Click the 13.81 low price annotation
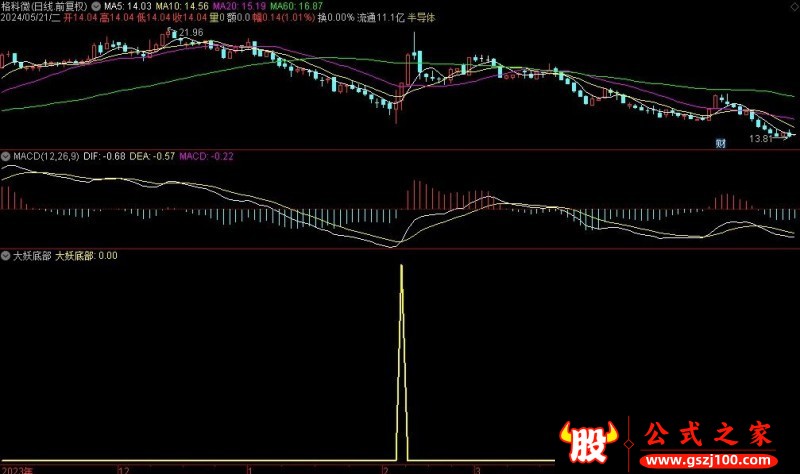 click(761, 138)
